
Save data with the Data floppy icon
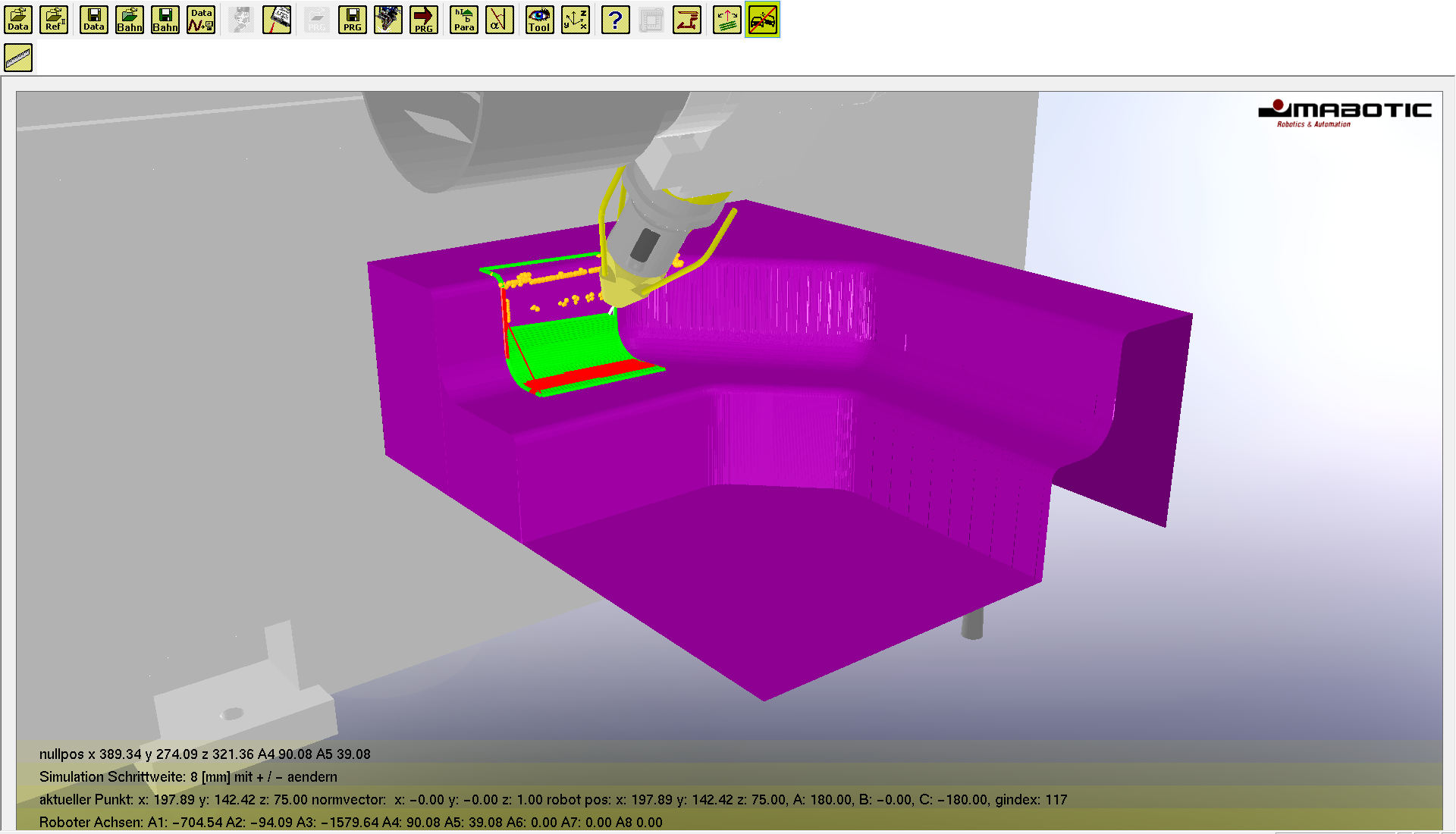tap(94, 20)
